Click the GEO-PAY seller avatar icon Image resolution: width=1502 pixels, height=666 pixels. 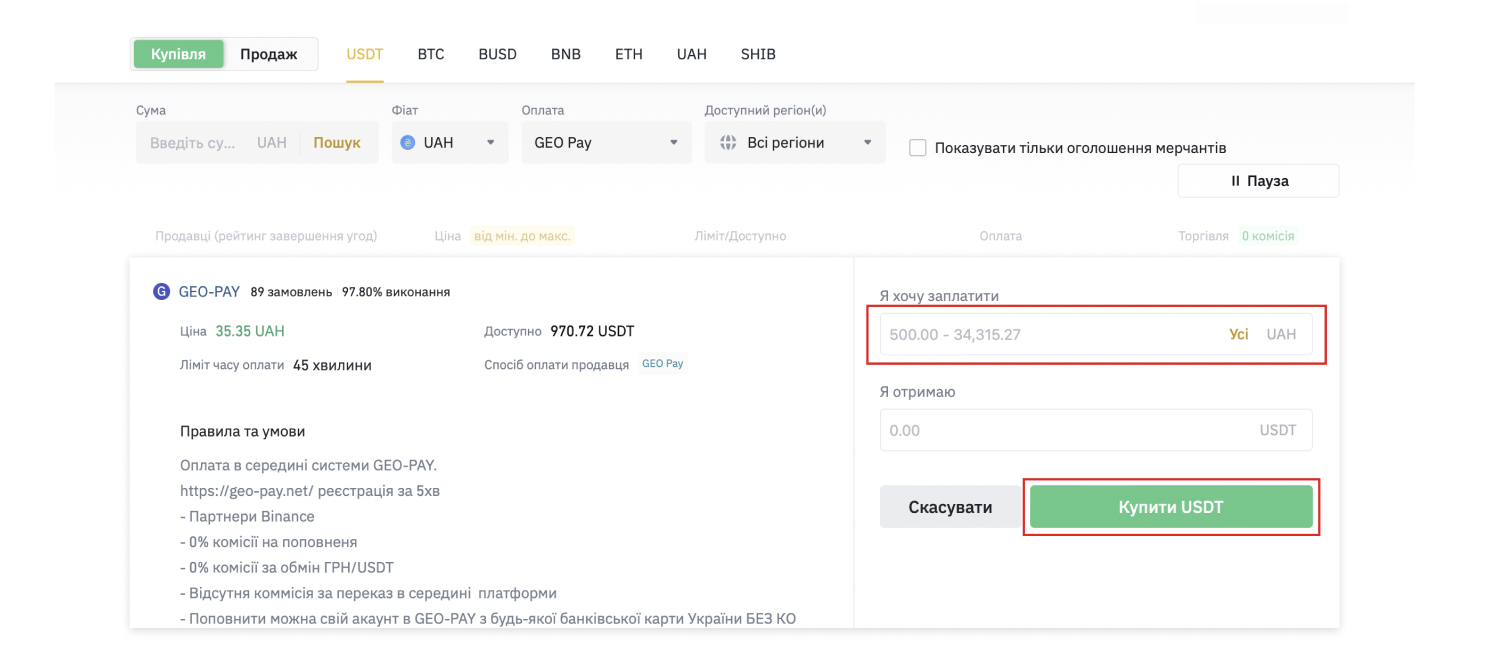(x=161, y=292)
